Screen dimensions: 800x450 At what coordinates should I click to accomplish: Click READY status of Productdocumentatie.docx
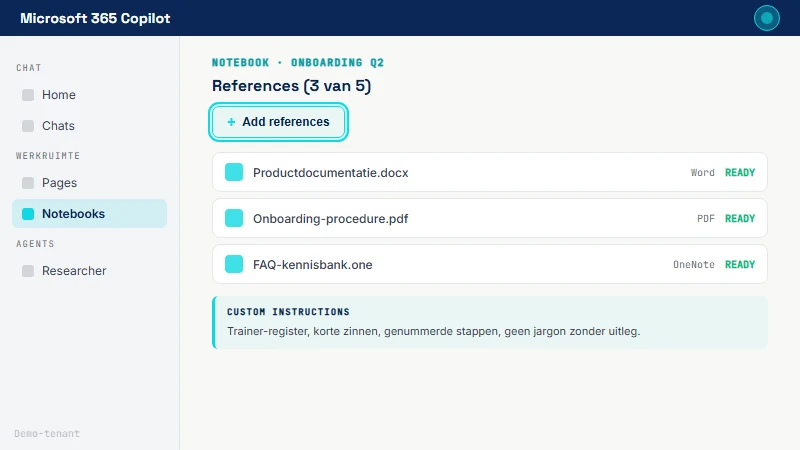click(x=740, y=172)
